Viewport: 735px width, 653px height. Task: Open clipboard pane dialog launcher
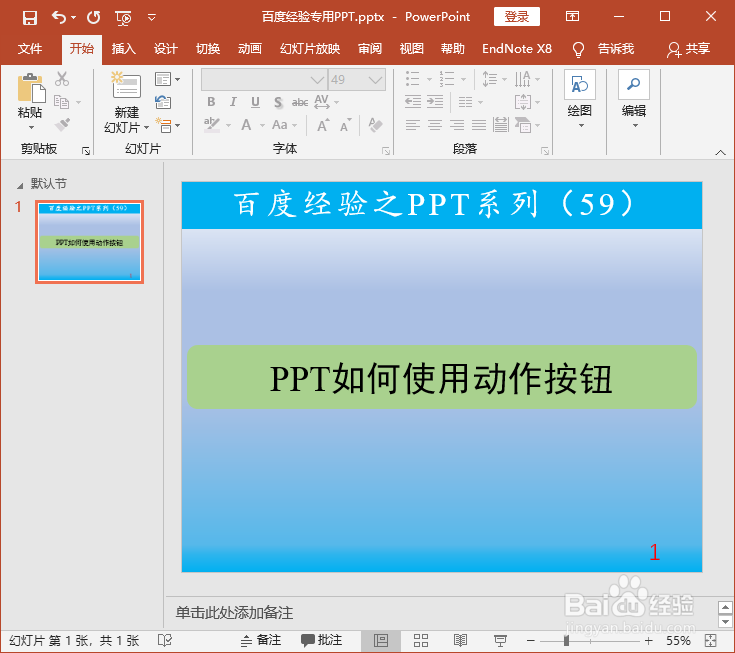click(x=86, y=150)
